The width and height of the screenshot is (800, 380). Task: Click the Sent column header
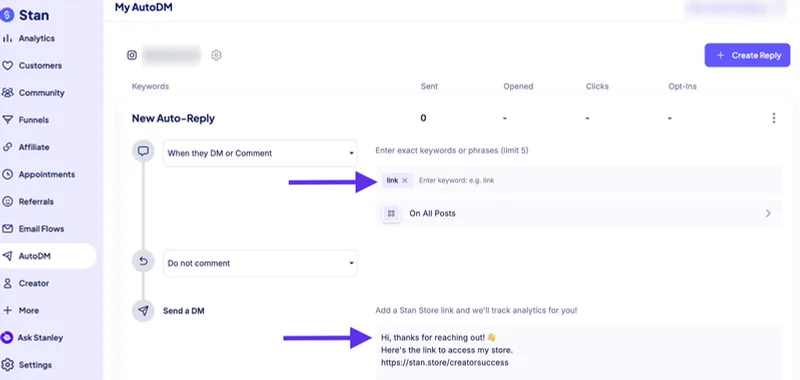click(429, 87)
